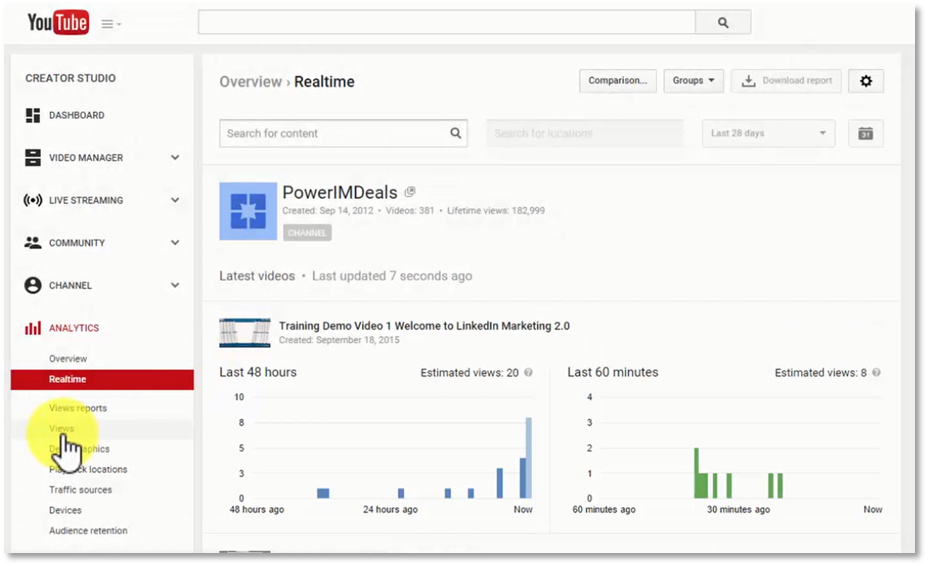928x566 pixels.
Task: Open Playback locations report
Action: [x=88, y=469]
